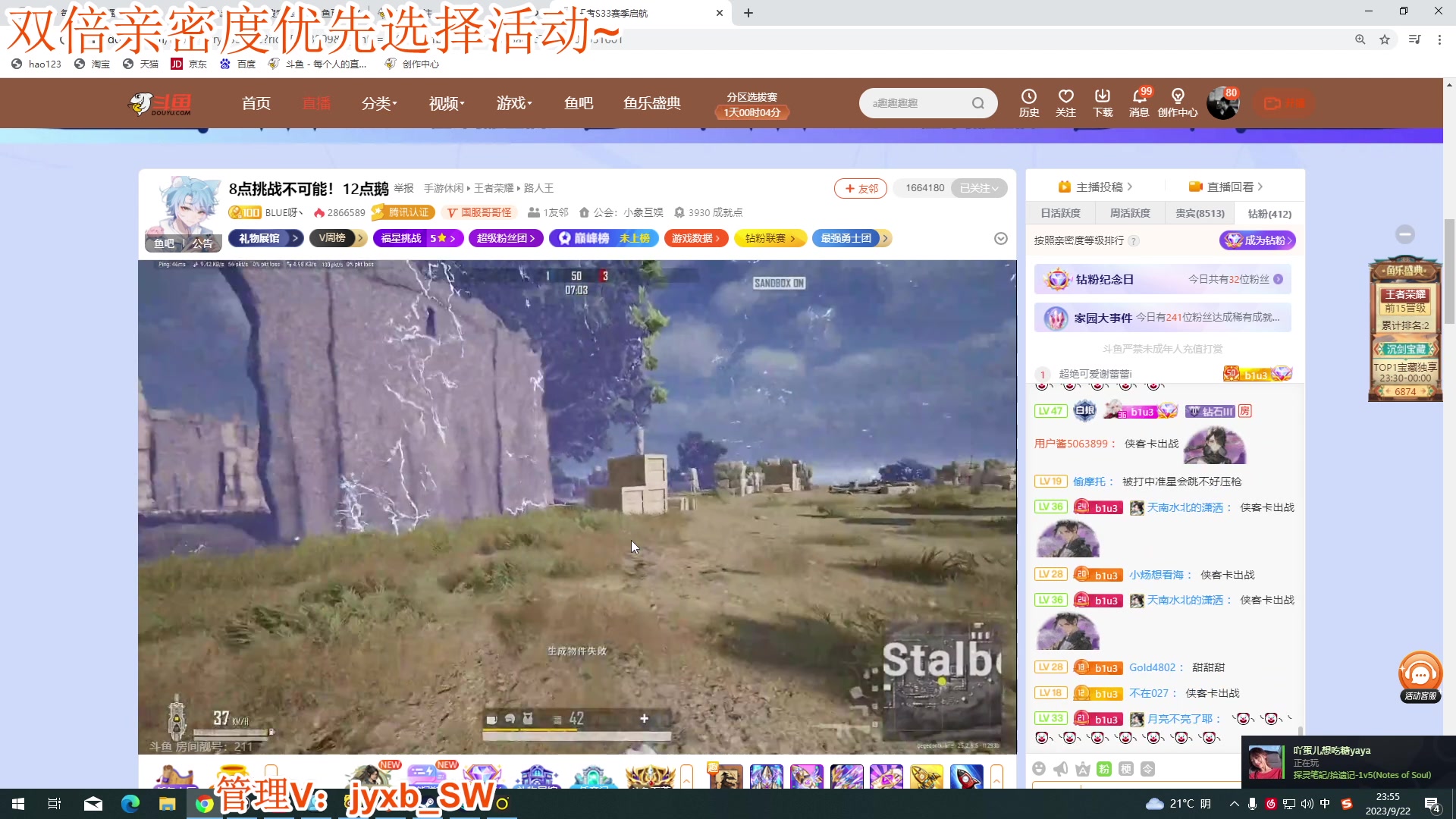Open a new Chrome tab with the plus button
Viewport: 1456px width, 819px height.
[x=748, y=13]
